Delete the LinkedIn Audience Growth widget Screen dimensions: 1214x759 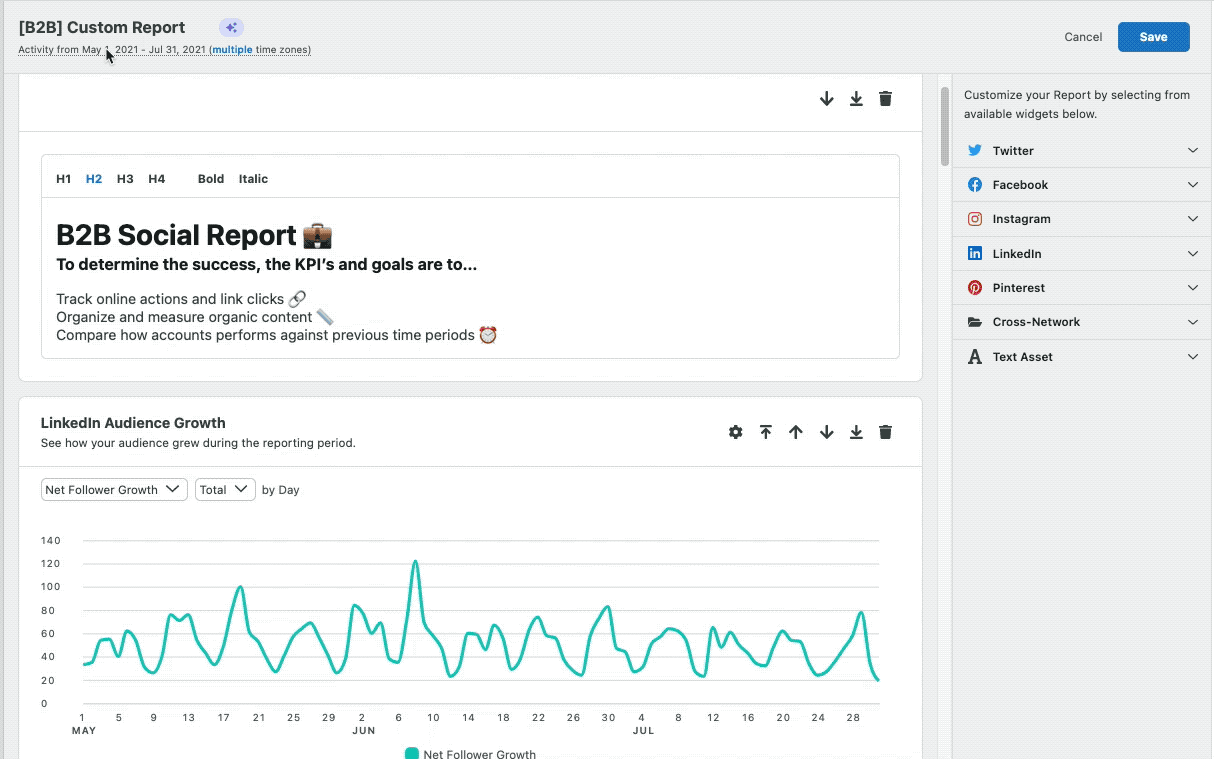point(885,432)
